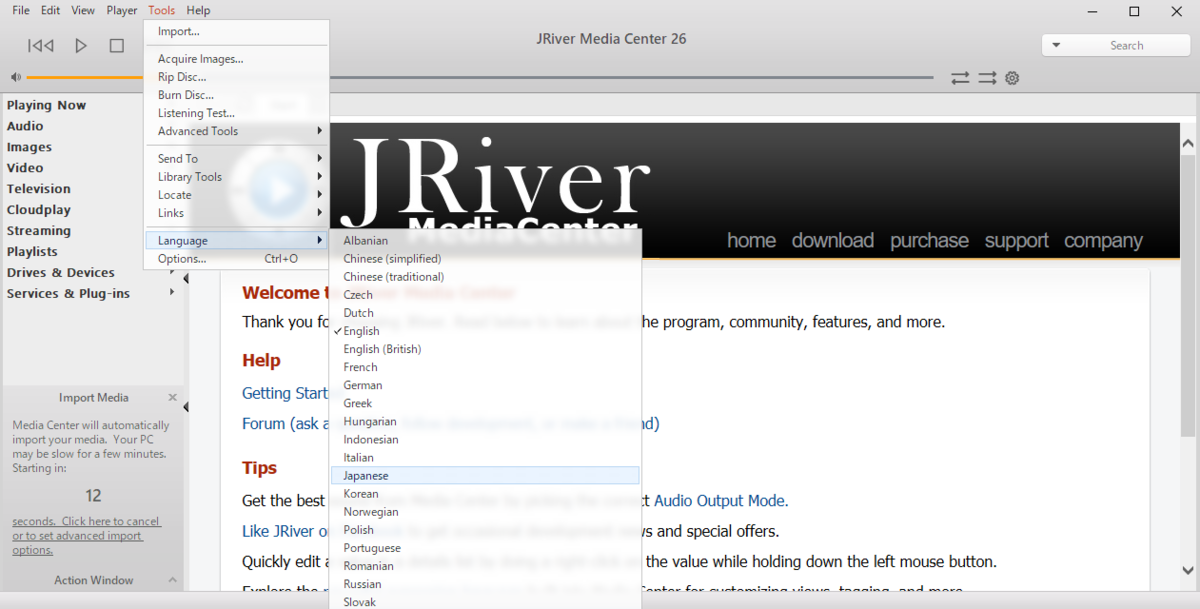Image resolution: width=1200 pixels, height=609 pixels.
Task: Open Options... from Tools menu
Action: pyautogui.click(x=236, y=259)
